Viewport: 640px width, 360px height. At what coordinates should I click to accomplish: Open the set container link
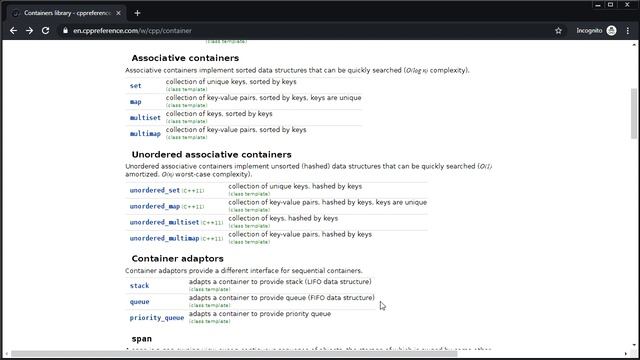[x=136, y=86]
